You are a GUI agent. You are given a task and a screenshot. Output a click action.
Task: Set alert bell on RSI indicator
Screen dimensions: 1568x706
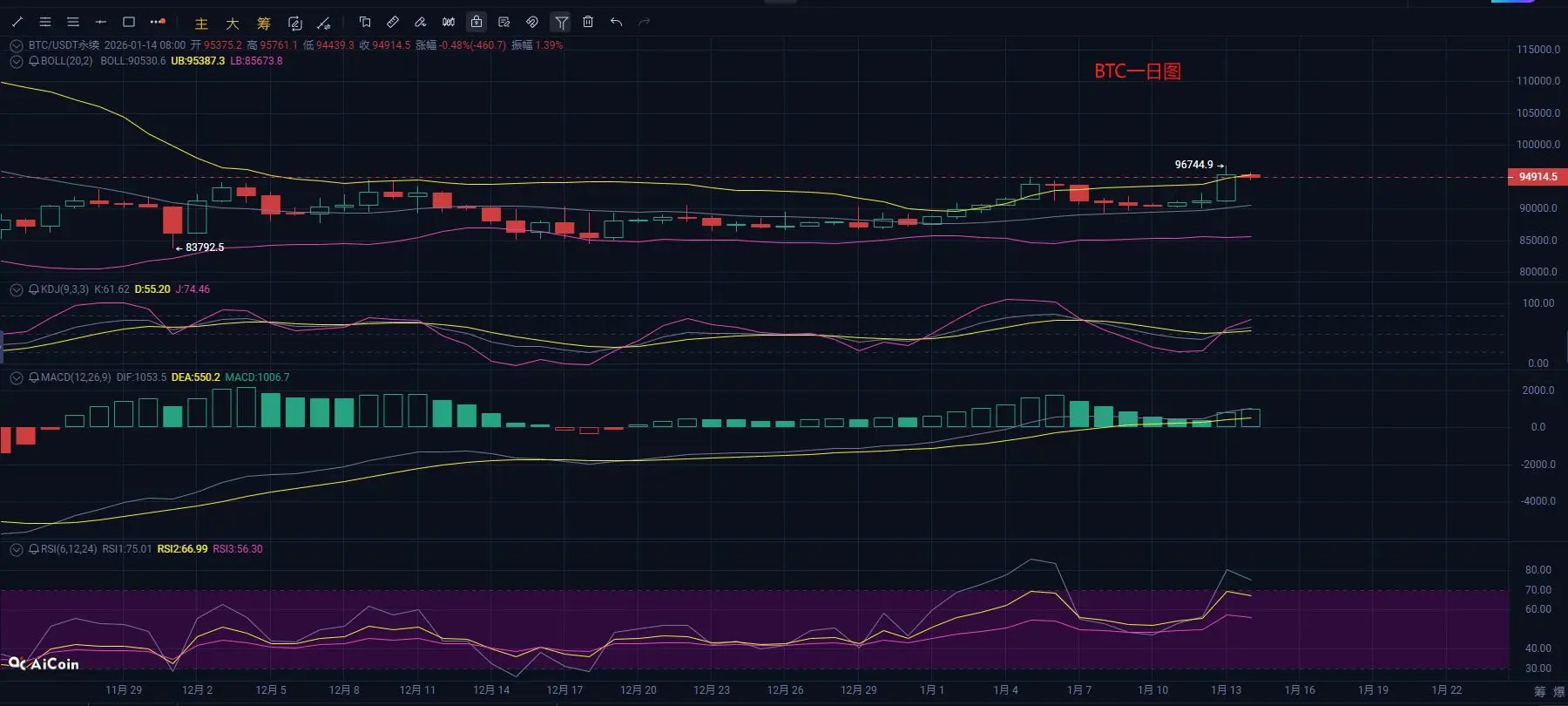pos(34,549)
